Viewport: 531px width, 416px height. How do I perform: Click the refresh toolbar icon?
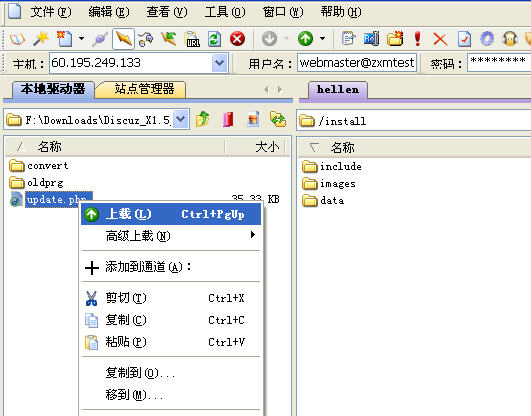point(215,39)
